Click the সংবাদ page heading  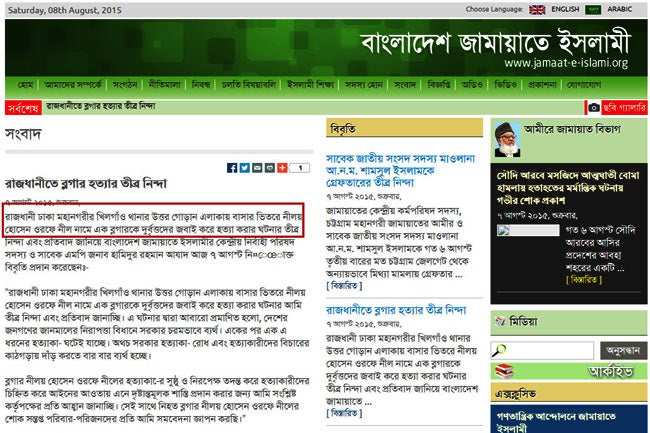pyautogui.click(x=23, y=134)
